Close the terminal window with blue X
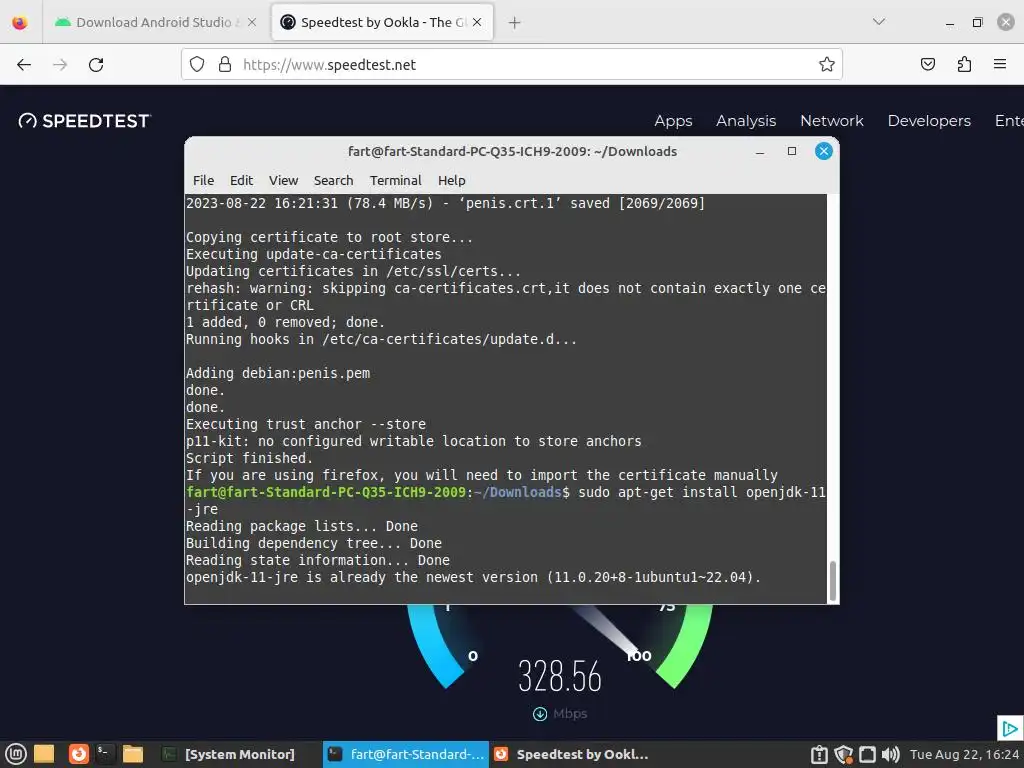1024x768 pixels. coord(824,152)
